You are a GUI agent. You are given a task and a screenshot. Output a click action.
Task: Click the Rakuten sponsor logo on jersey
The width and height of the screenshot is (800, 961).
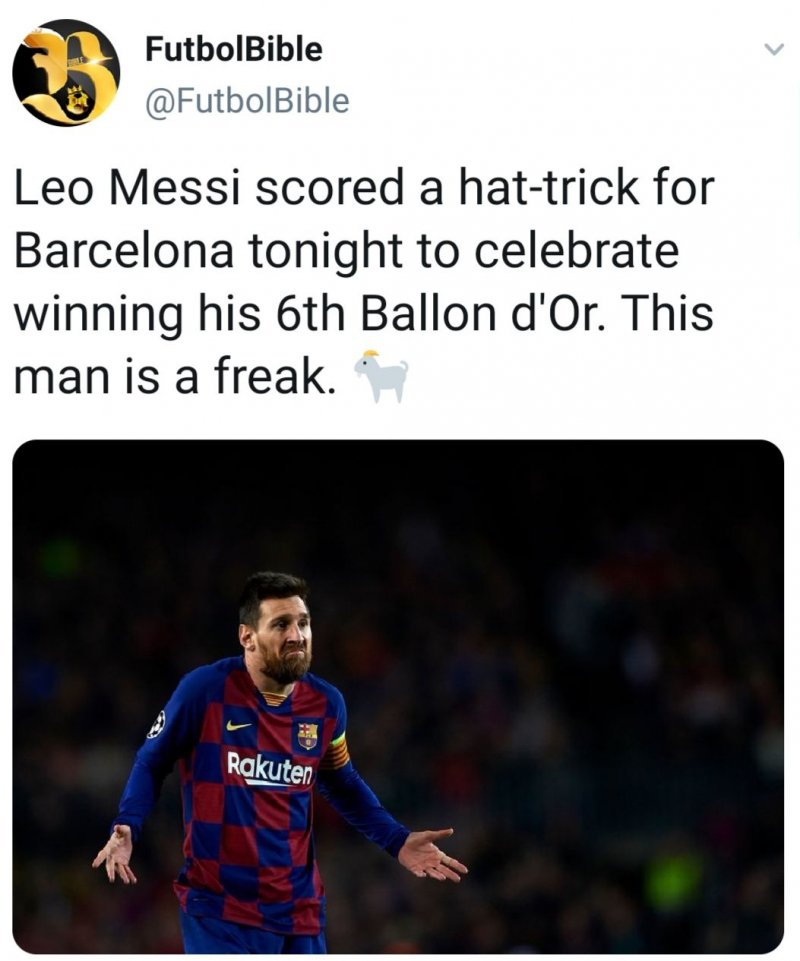point(269,768)
